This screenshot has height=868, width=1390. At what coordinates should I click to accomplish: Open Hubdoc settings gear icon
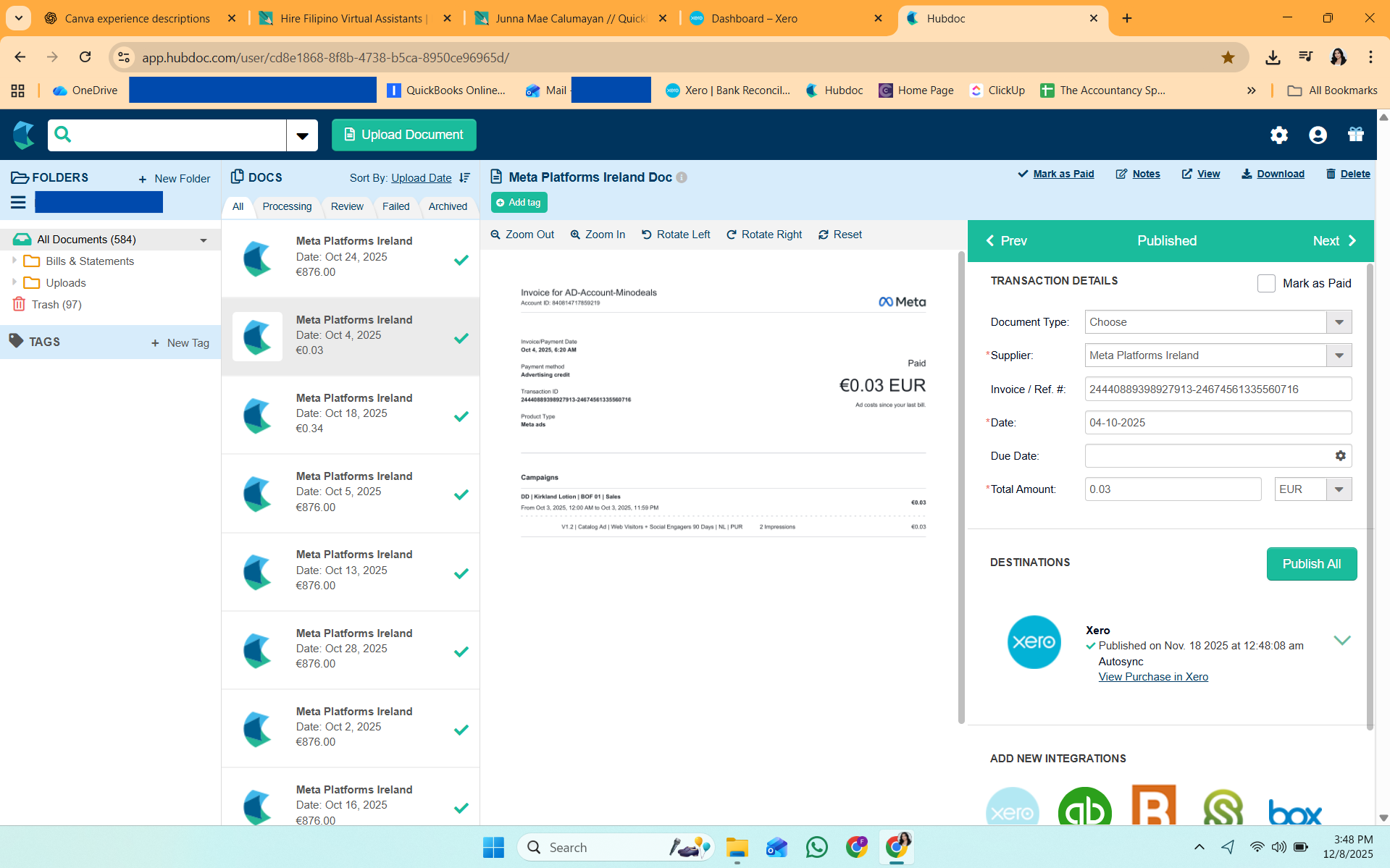1278,135
